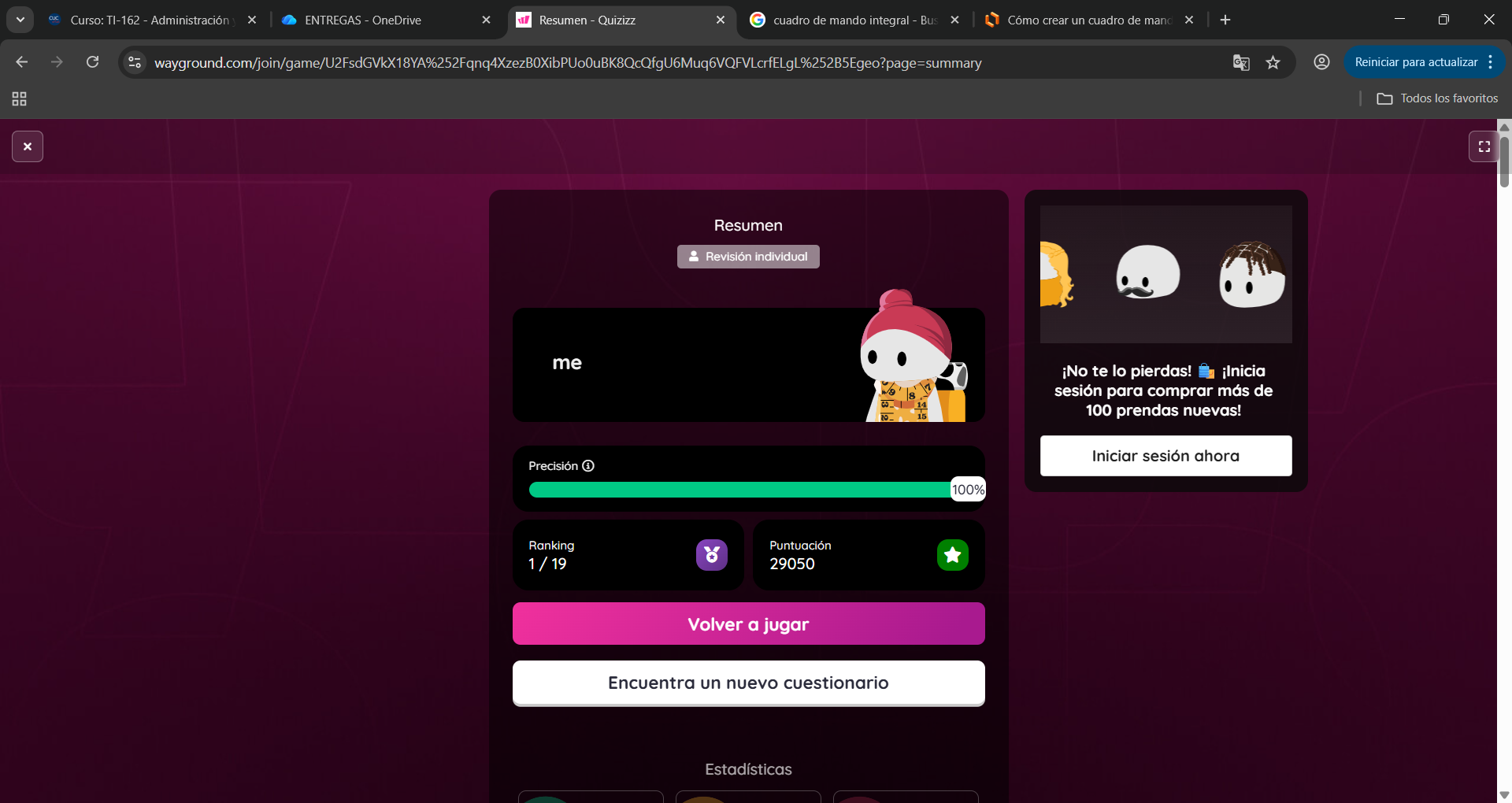Enter fullscreen mode via expand icon

coord(1484,146)
